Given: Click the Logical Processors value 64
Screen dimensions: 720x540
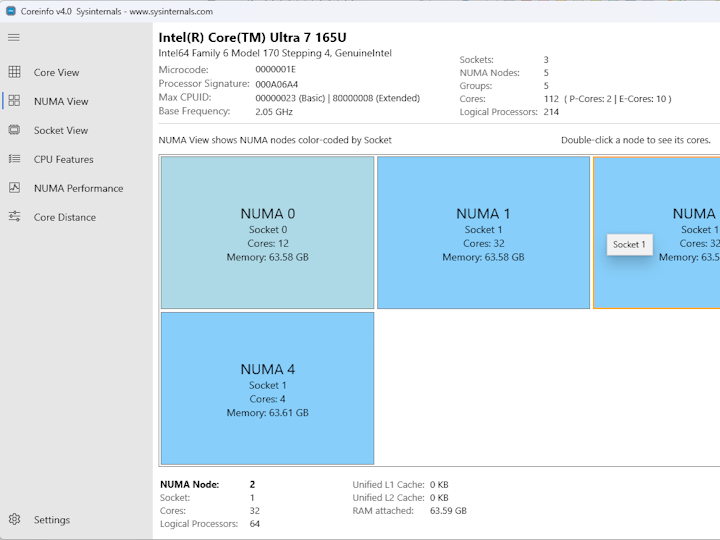Looking at the screenshot, I should coord(255,523).
